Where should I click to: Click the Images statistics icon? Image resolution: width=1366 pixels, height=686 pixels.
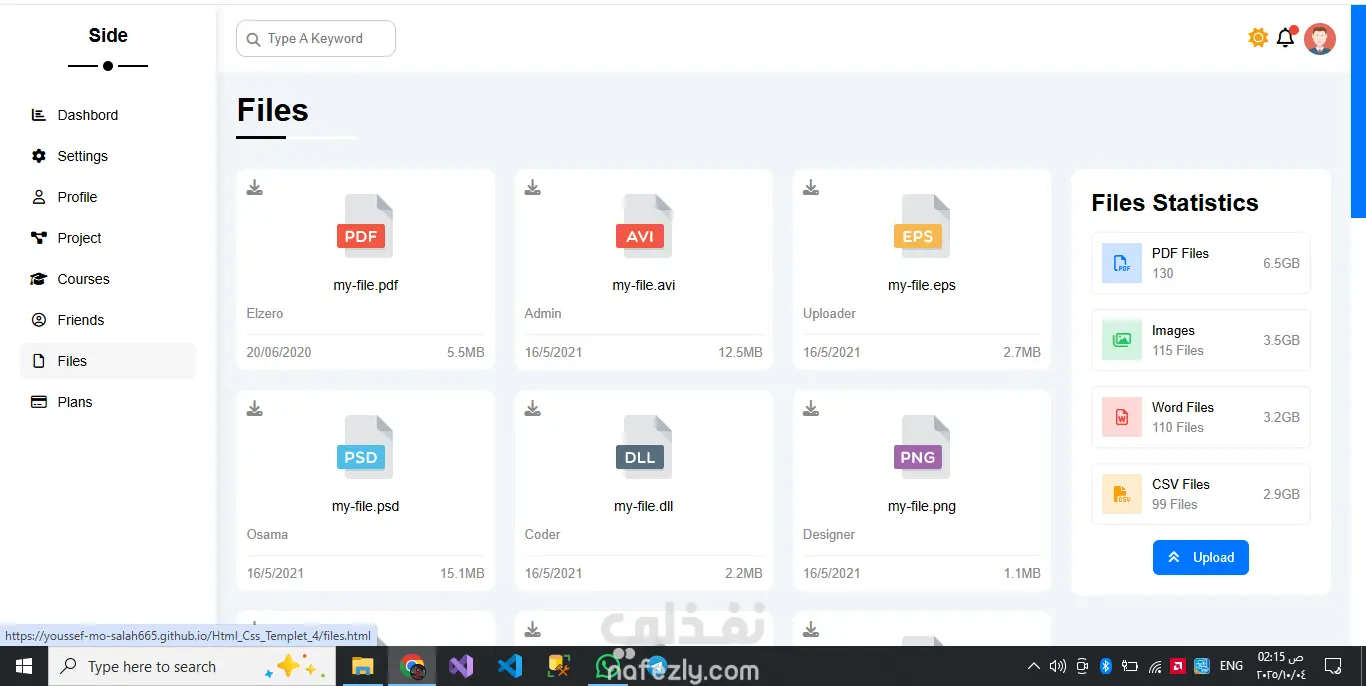pos(1122,340)
